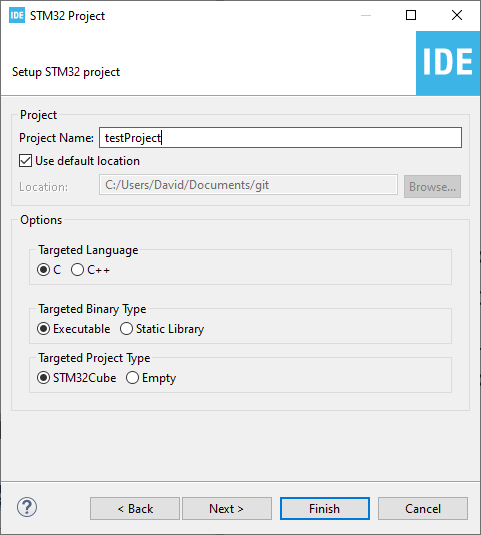Maximize the STM32 Project dialog window
481x535 pixels.
411,15
